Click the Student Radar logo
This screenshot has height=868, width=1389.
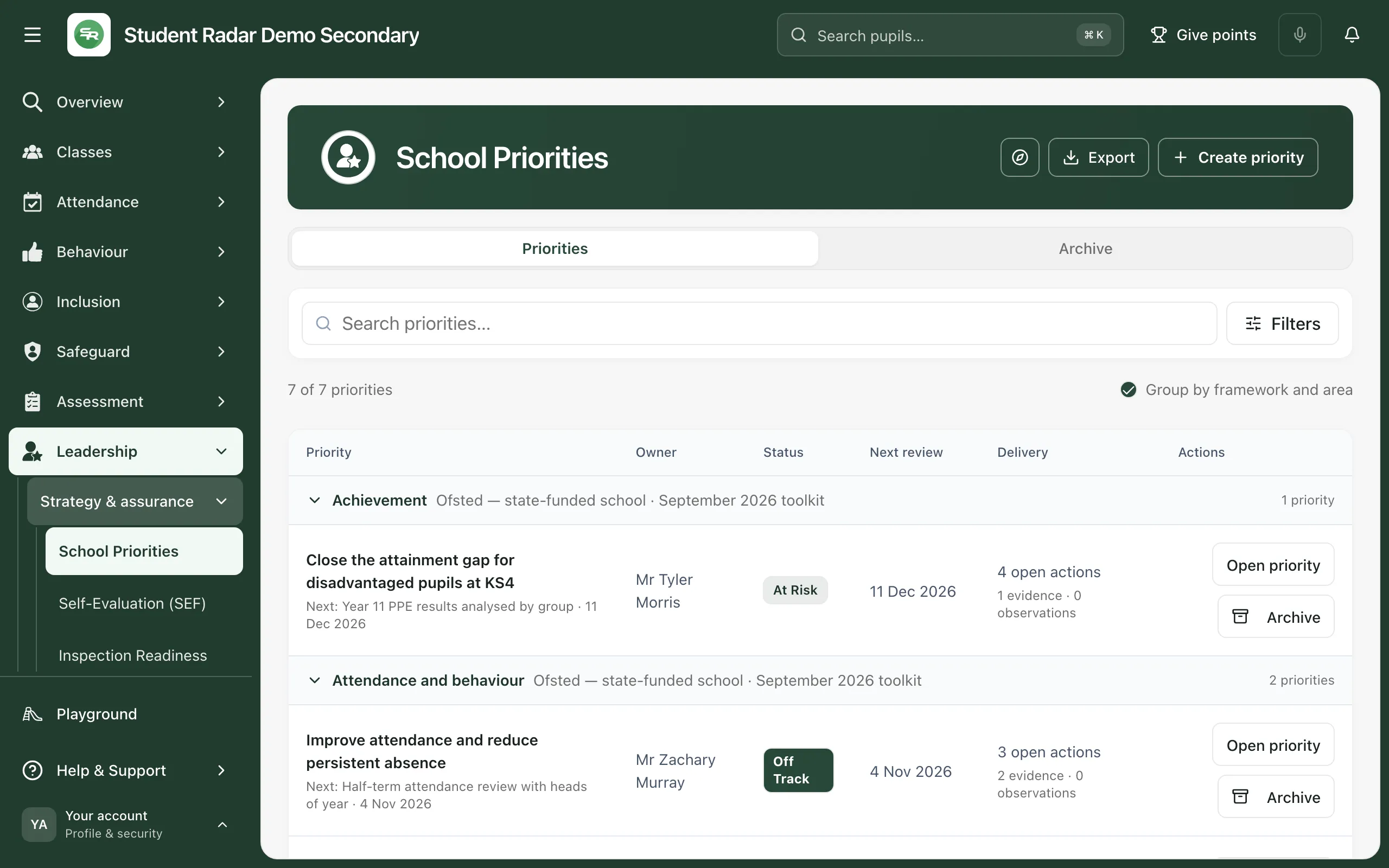point(89,35)
